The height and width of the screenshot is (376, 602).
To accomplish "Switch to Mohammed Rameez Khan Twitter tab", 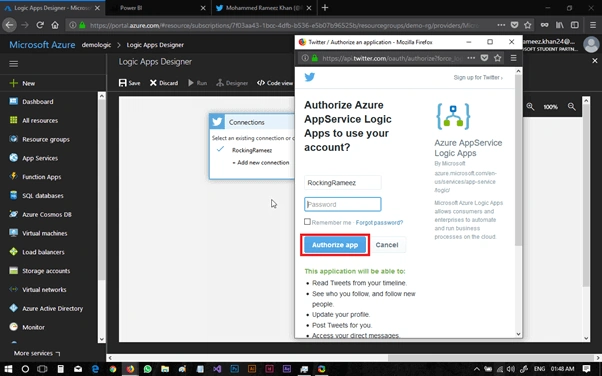I will (263, 8).
